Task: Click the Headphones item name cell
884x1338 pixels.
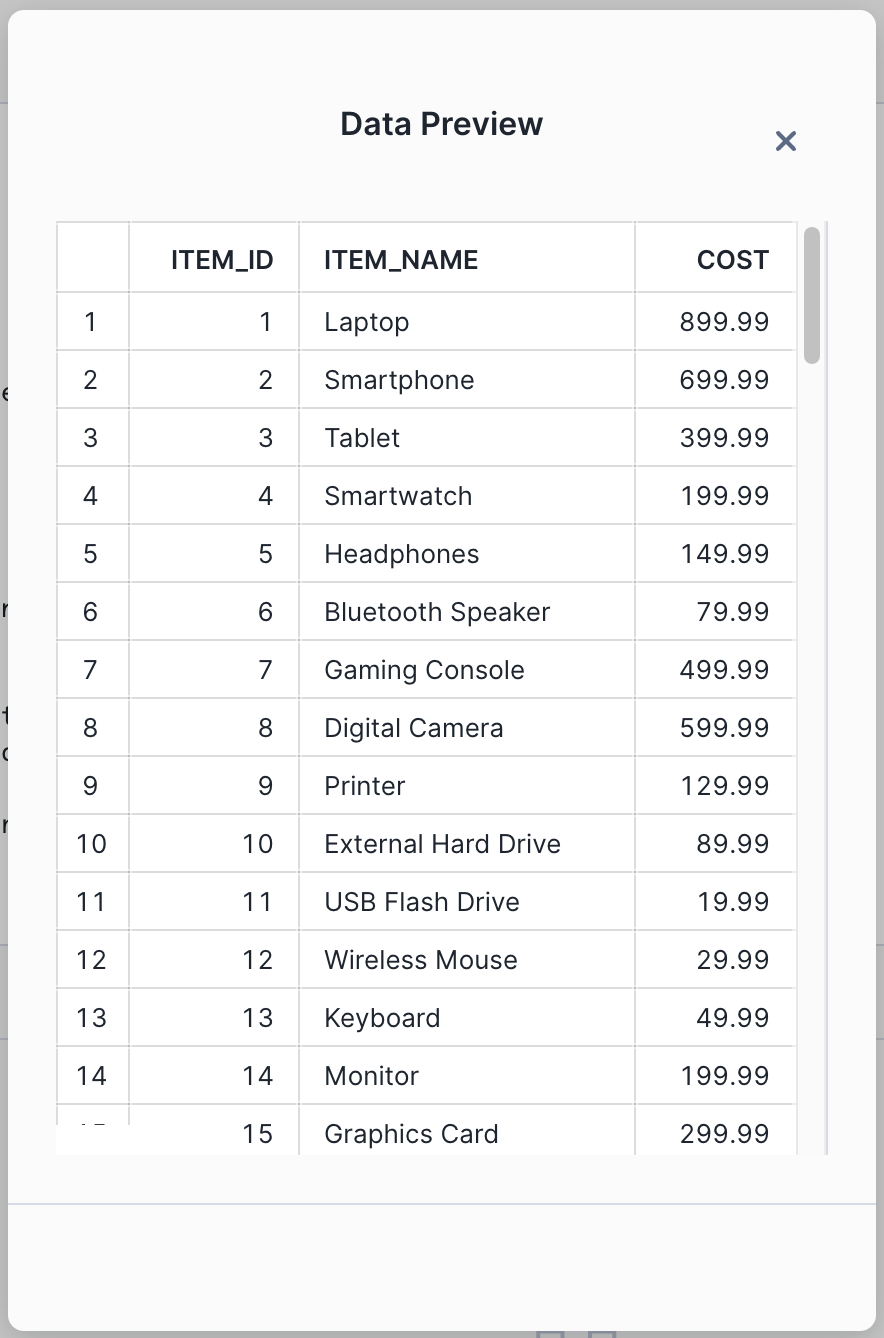Action: click(402, 554)
